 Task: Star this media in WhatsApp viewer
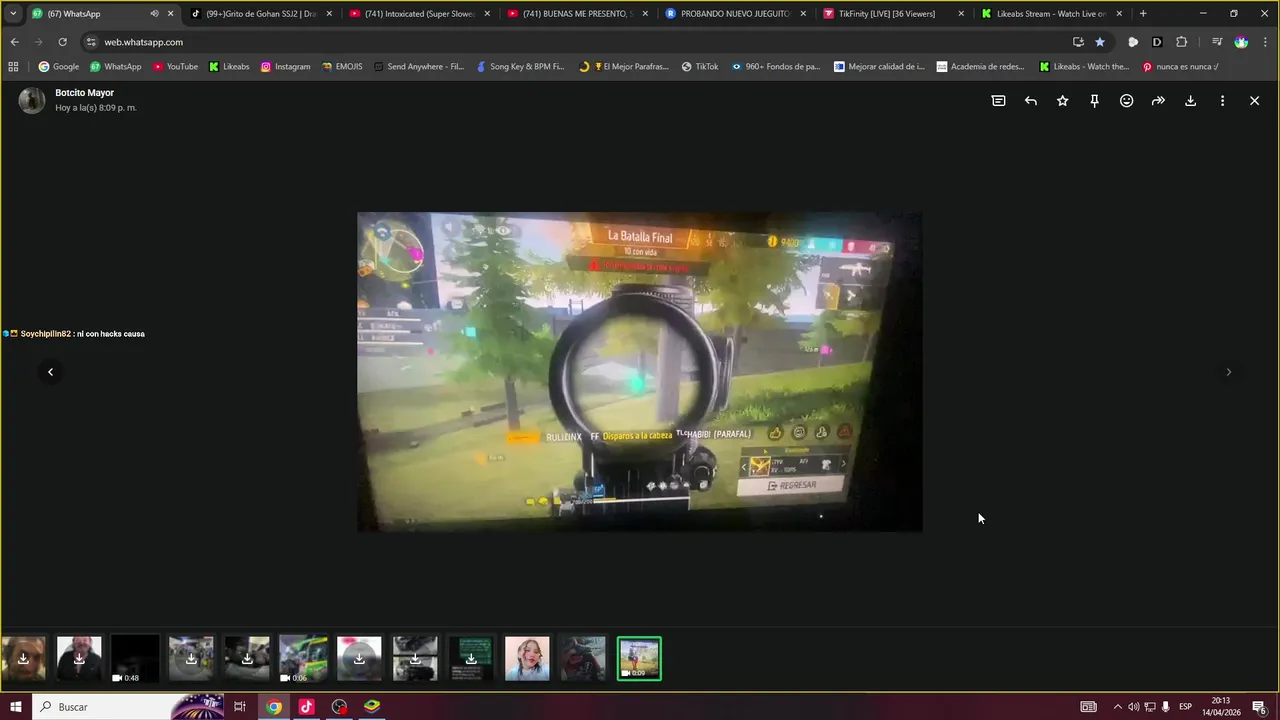coord(1062,101)
